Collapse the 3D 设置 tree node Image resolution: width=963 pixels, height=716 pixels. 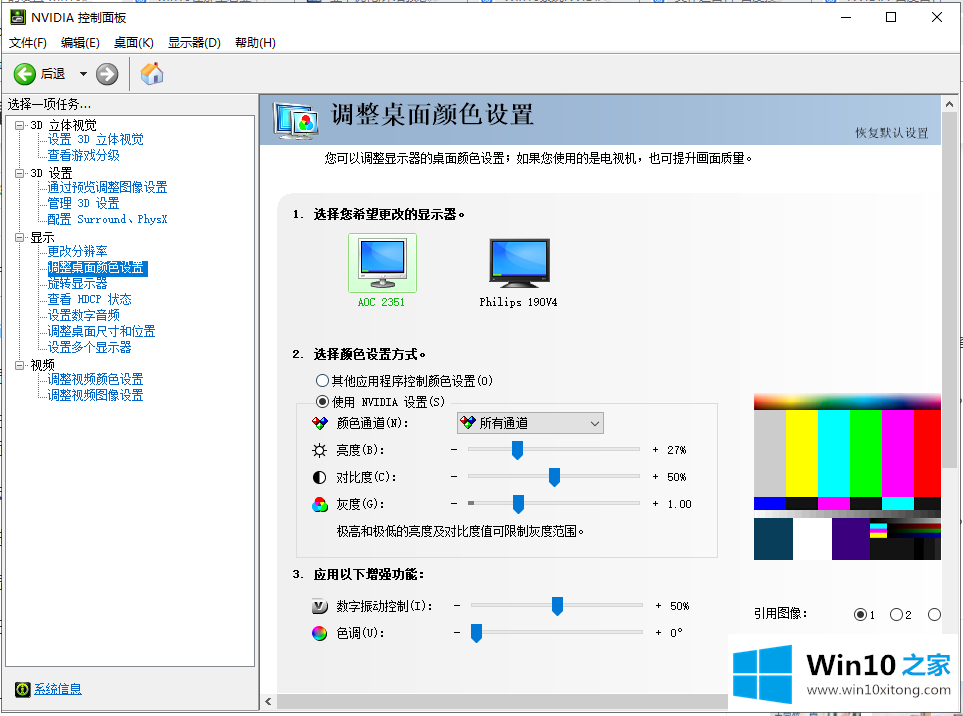[x=20, y=173]
